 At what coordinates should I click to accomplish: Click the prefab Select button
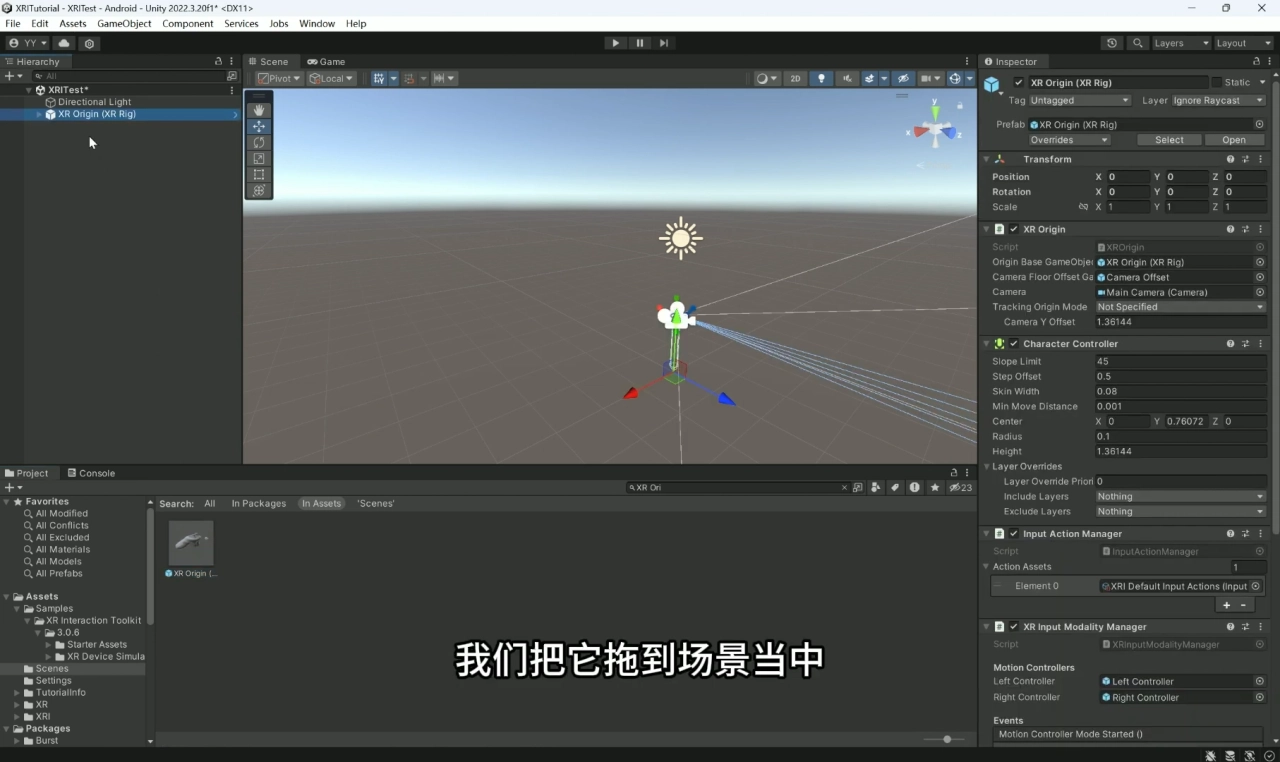(1169, 140)
